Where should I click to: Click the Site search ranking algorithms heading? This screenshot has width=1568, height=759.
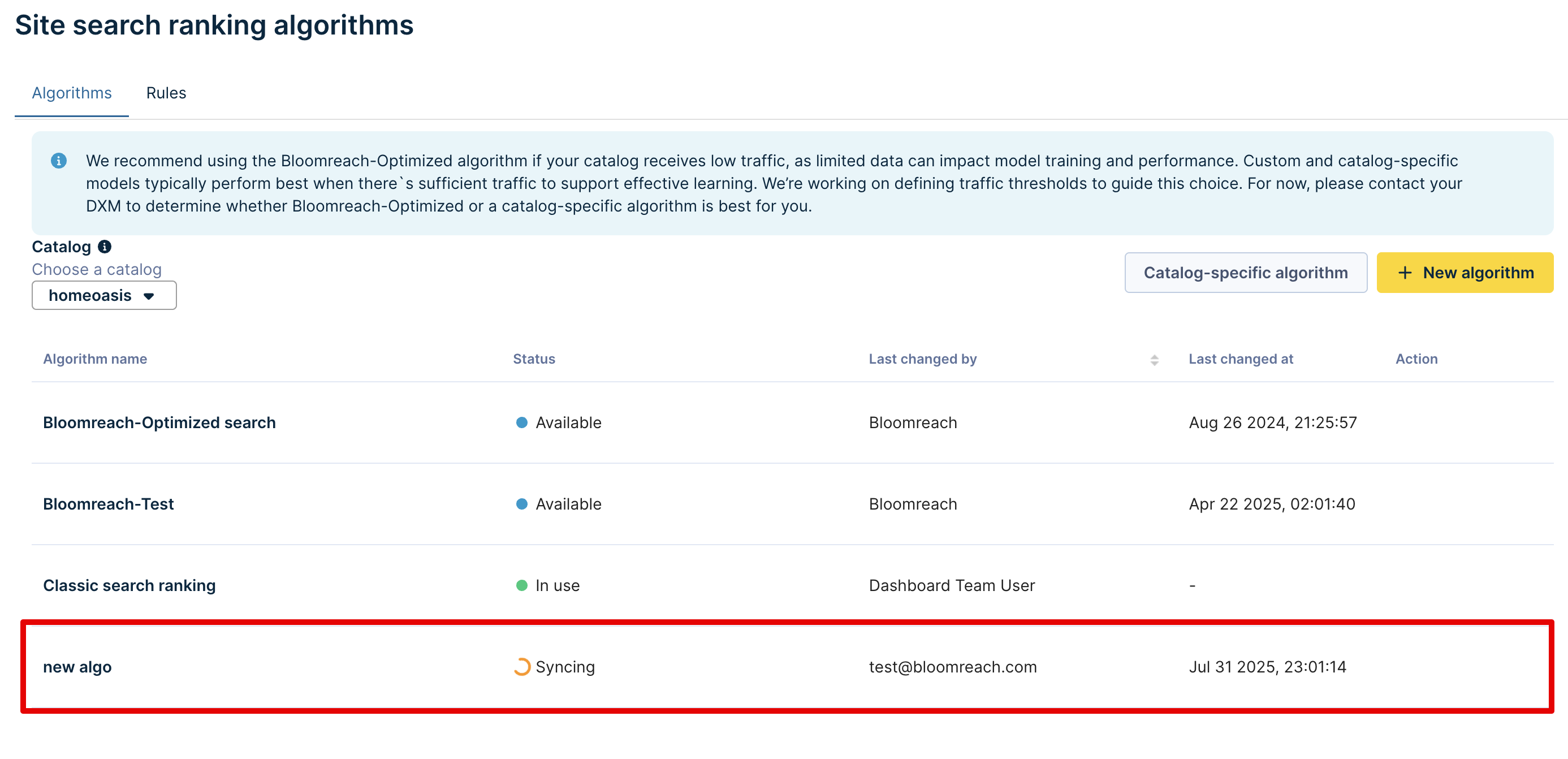pyautogui.click(x=214, y=25)
